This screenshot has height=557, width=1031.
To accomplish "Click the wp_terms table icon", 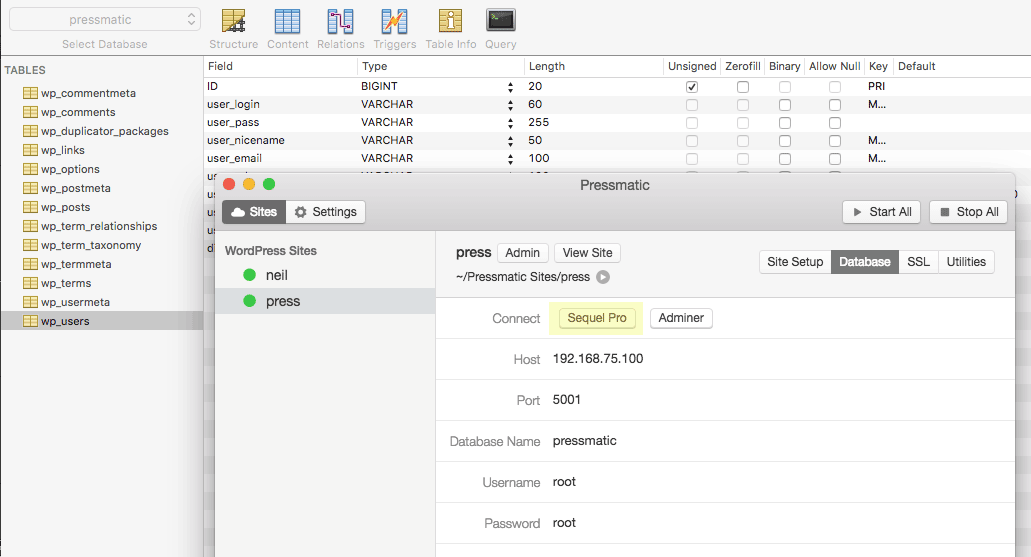I will [x=30, y=283].
